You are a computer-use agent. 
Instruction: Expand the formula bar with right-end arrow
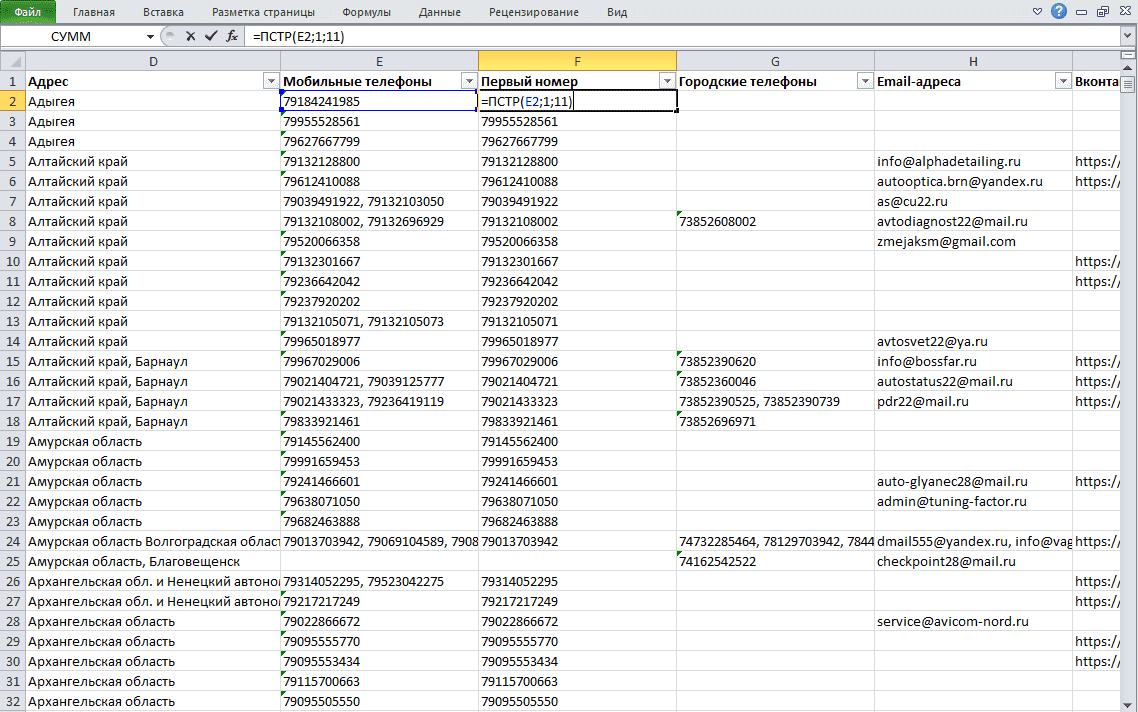click(1129, 36)
